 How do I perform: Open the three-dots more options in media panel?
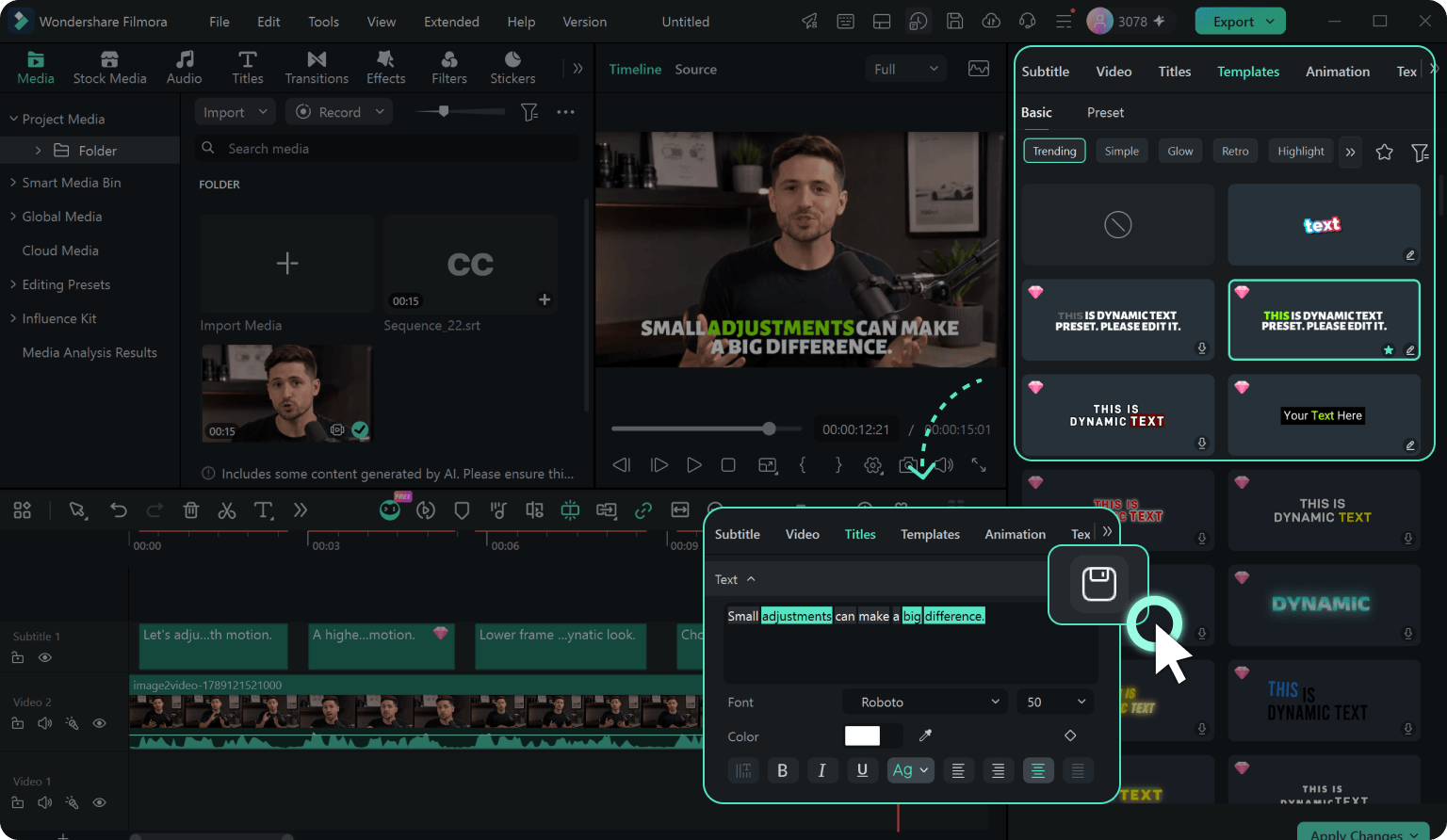pyautogui.click(x=565, y=112)
